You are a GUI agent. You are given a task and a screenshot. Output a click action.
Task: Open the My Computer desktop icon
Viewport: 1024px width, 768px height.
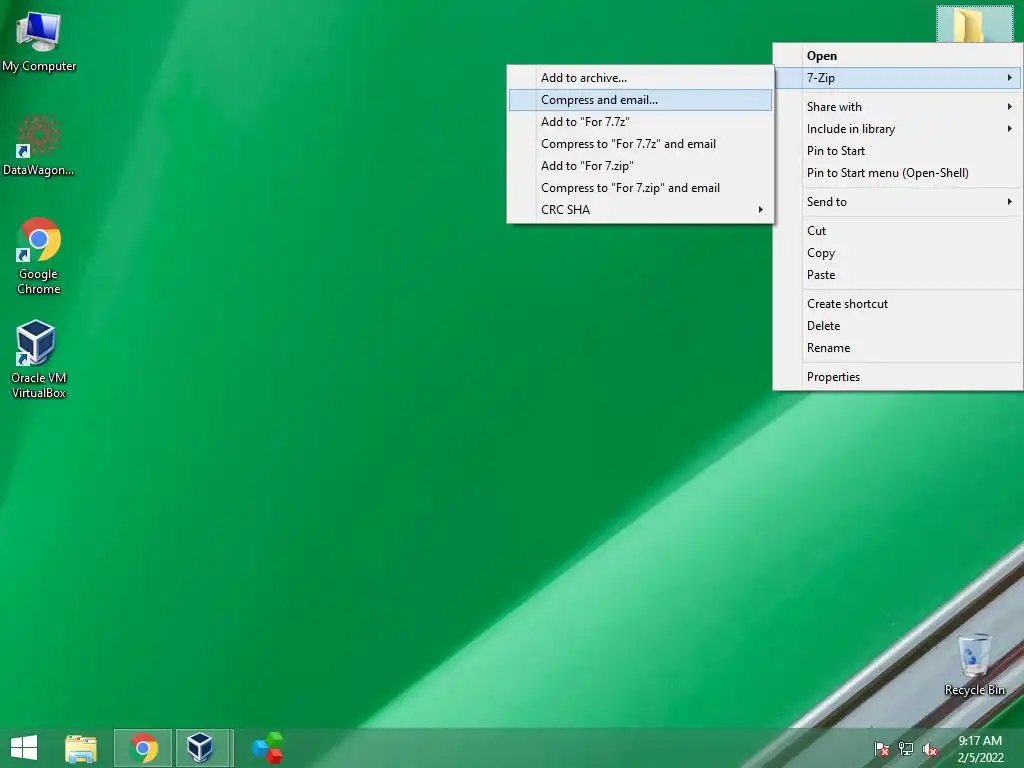(x=39, y=40)
